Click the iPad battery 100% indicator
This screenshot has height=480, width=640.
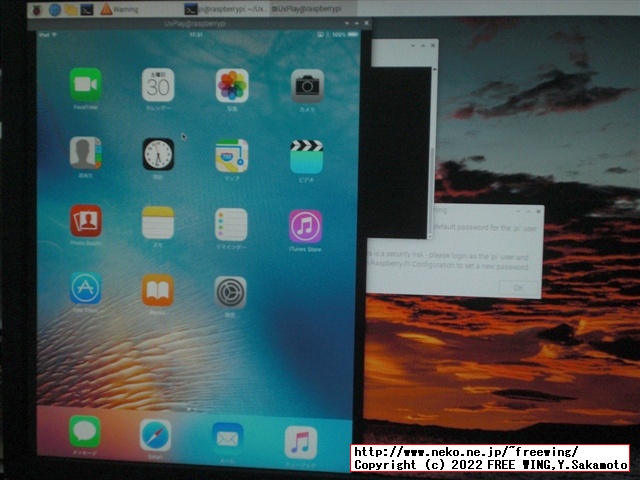click(x=344, y=35)
